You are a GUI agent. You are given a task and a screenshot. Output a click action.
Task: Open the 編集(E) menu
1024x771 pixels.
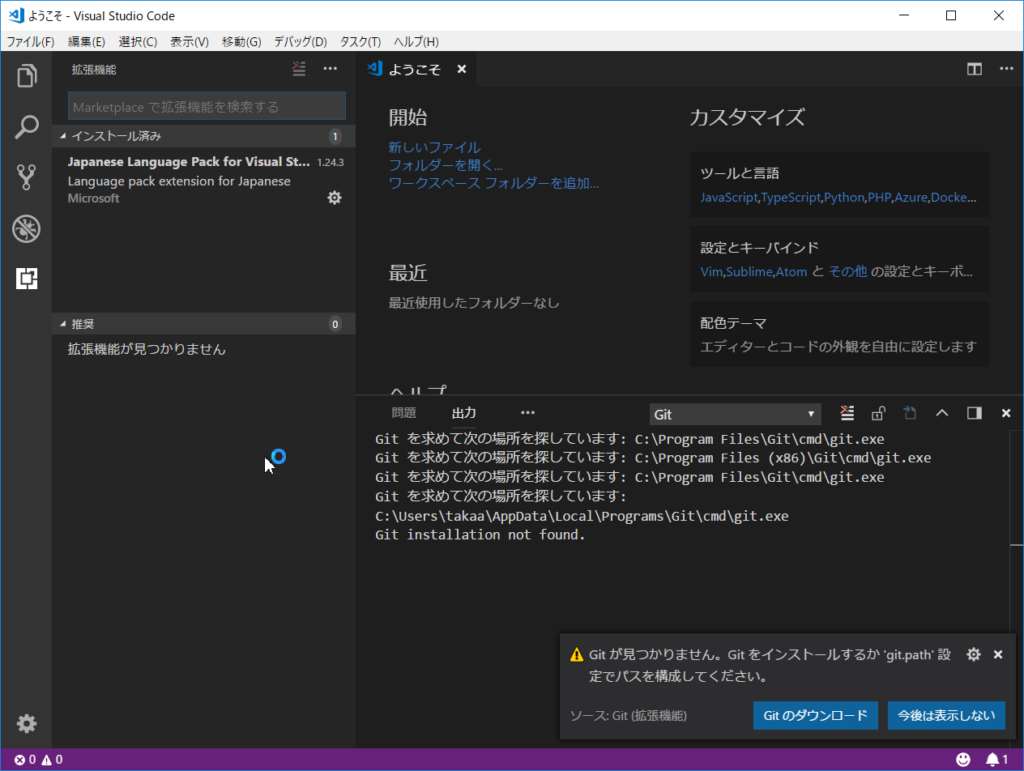click(x=86, y=42)
